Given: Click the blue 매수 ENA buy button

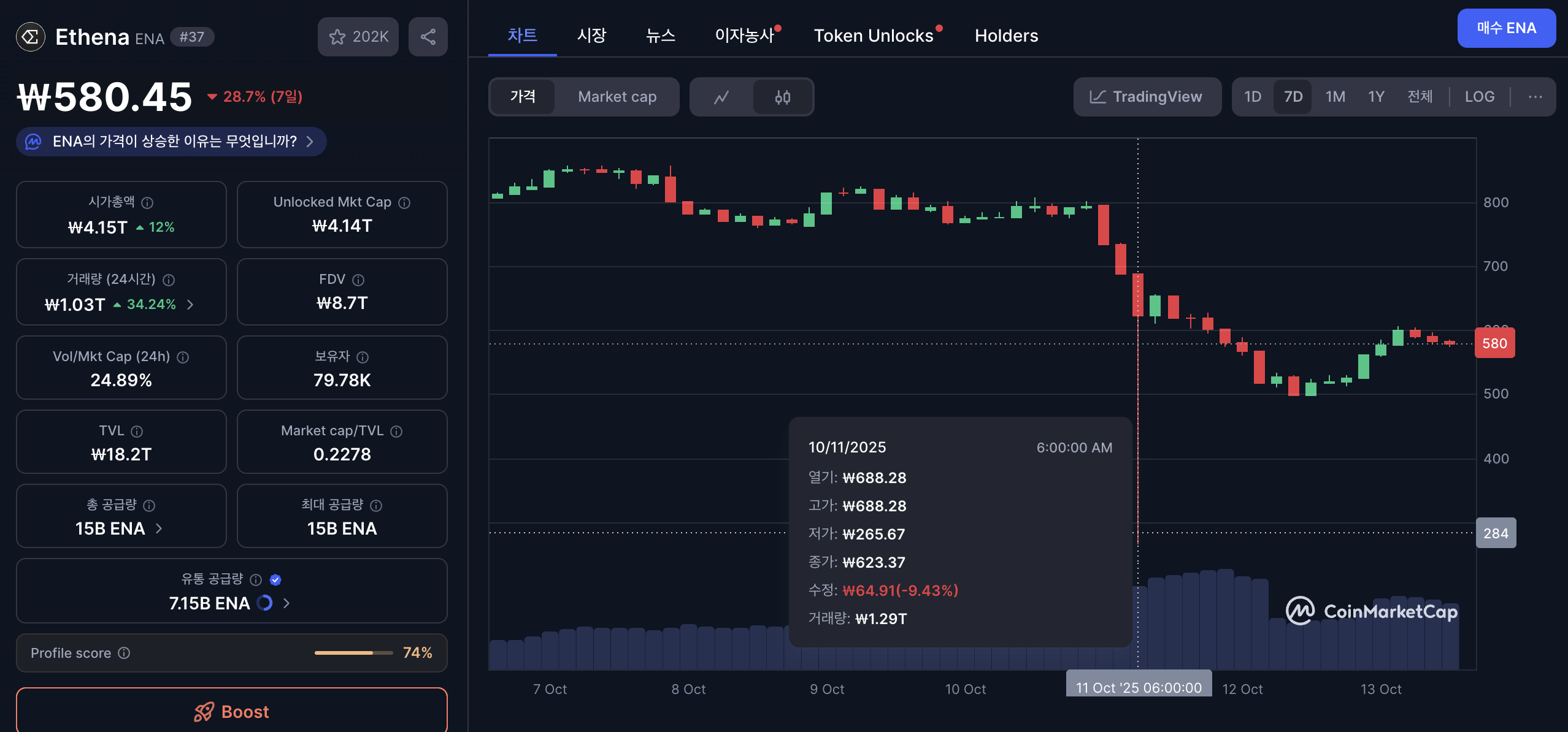Looking at the screenshot, I should 1506,28.
